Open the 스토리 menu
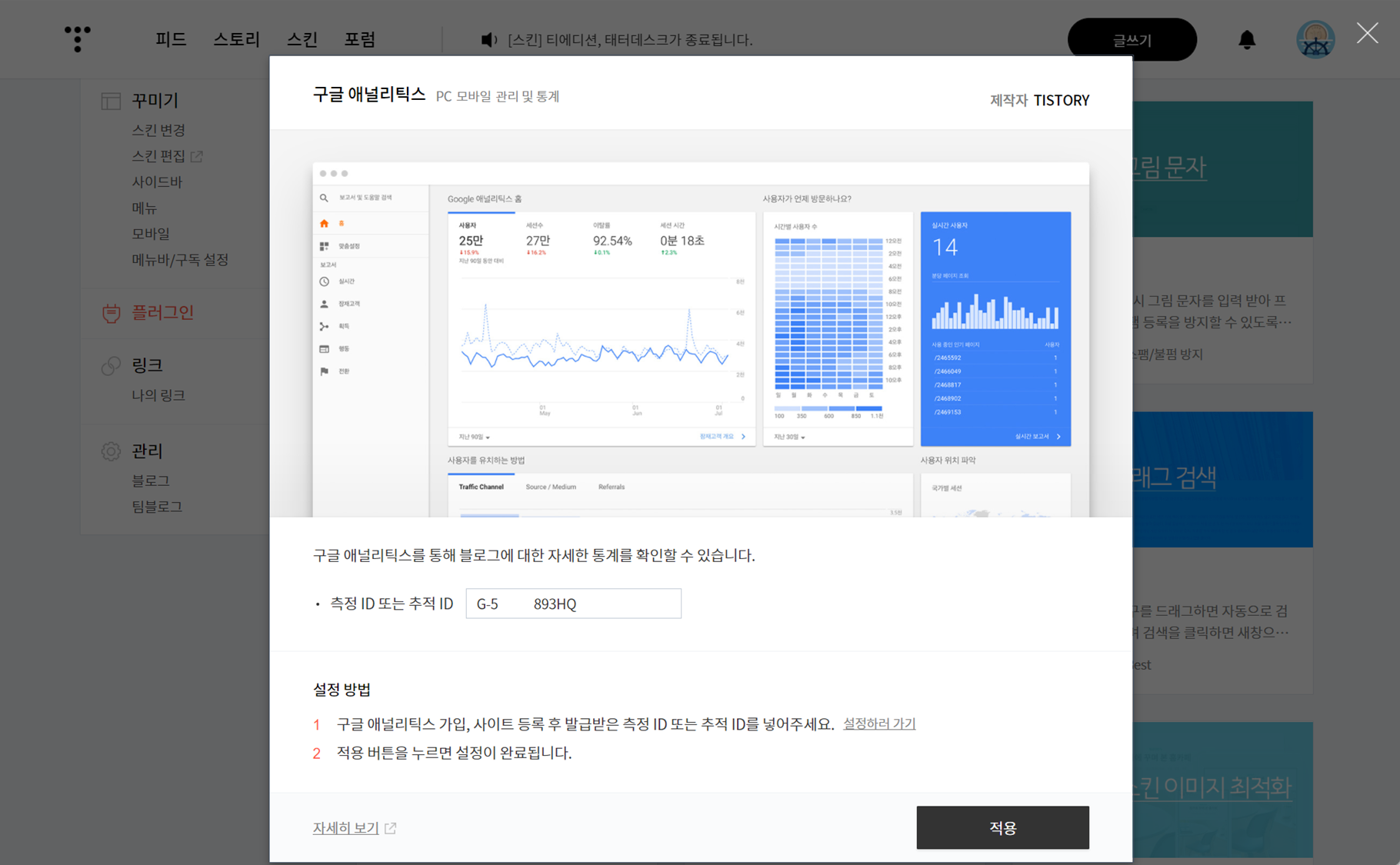The width and height of the screenshot is (1400, 865). tap(236, 39)
